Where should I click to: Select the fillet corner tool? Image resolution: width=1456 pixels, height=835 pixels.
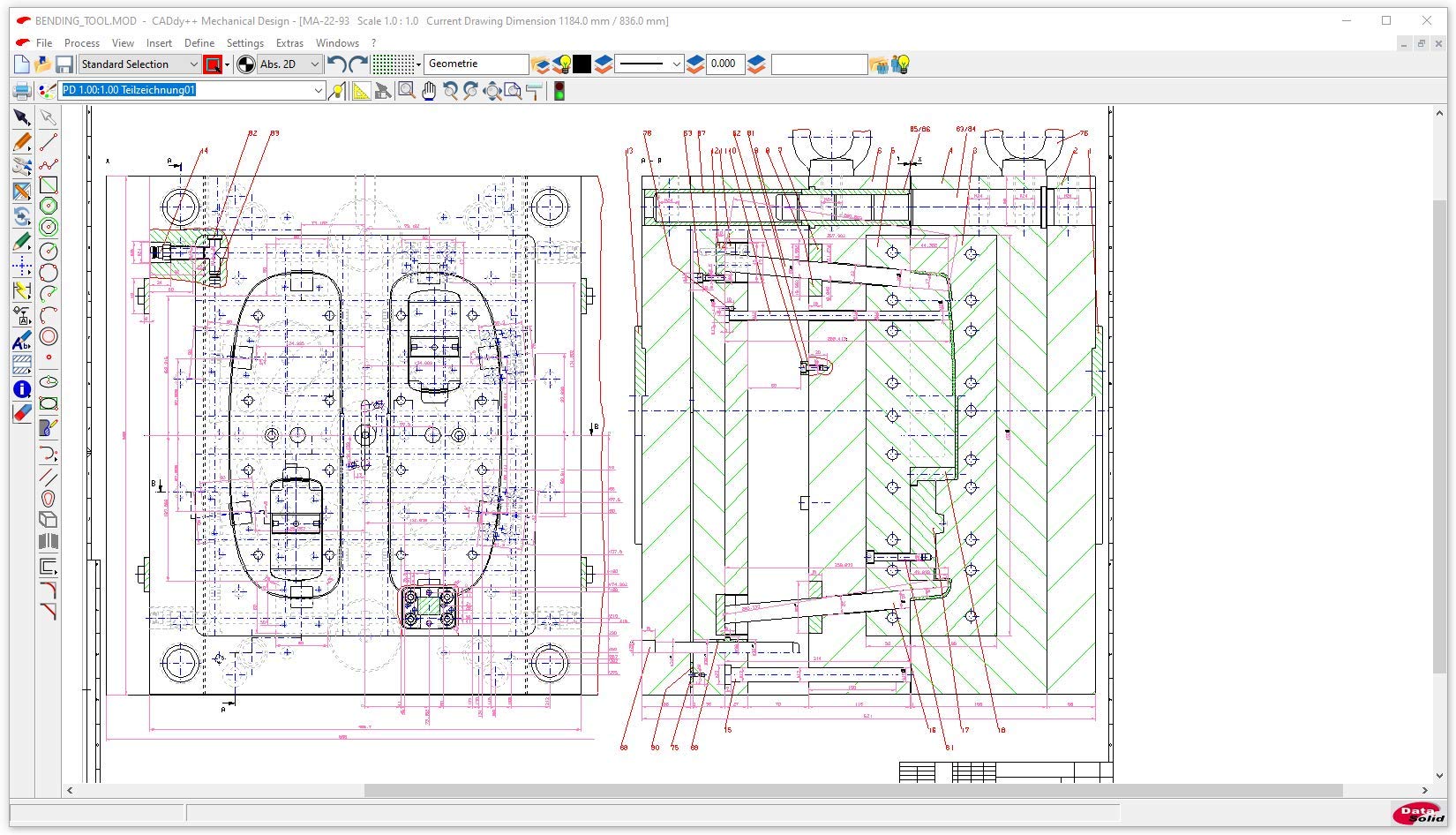click(49, 589)
